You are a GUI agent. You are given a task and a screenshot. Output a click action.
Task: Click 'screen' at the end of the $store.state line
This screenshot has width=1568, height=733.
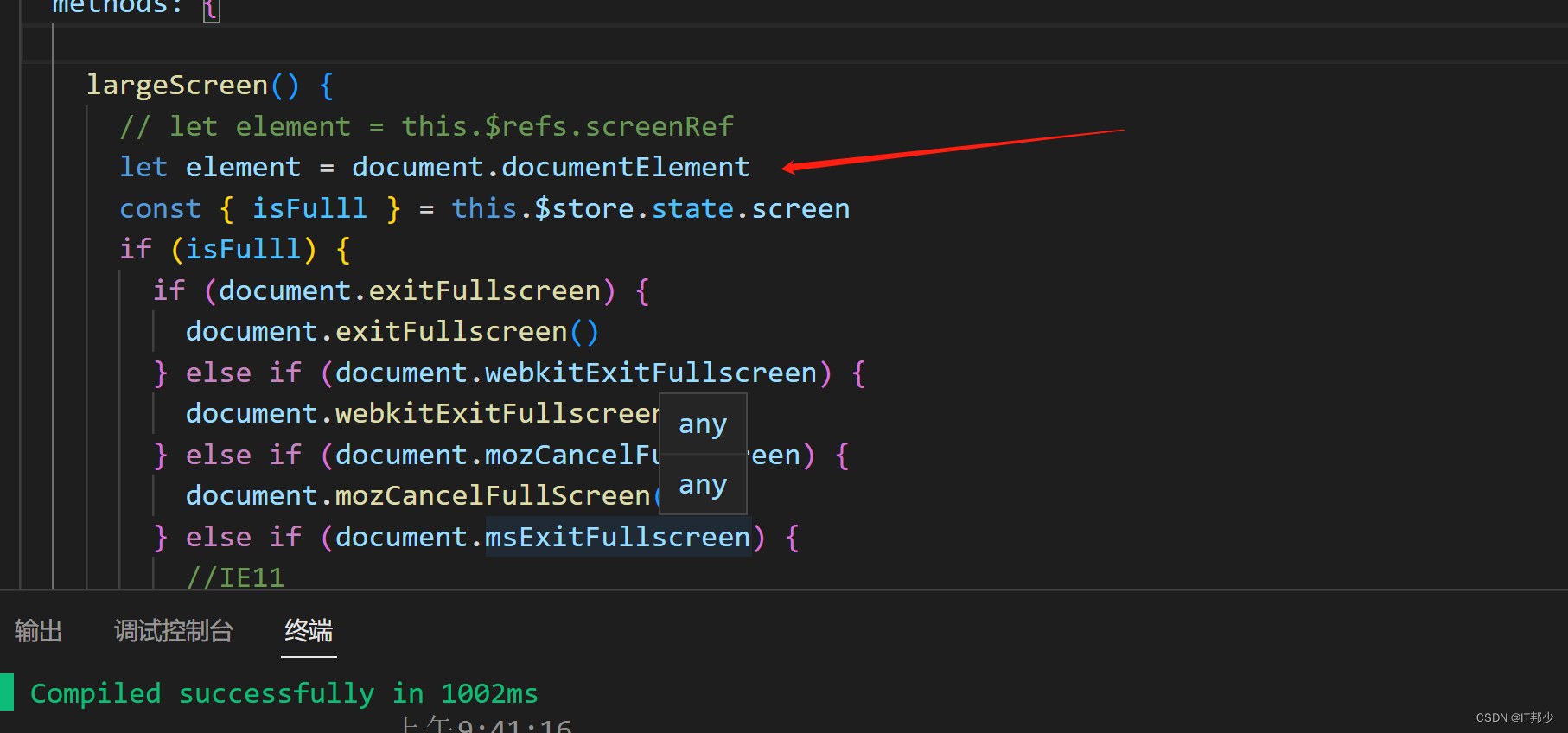point(800,208)
